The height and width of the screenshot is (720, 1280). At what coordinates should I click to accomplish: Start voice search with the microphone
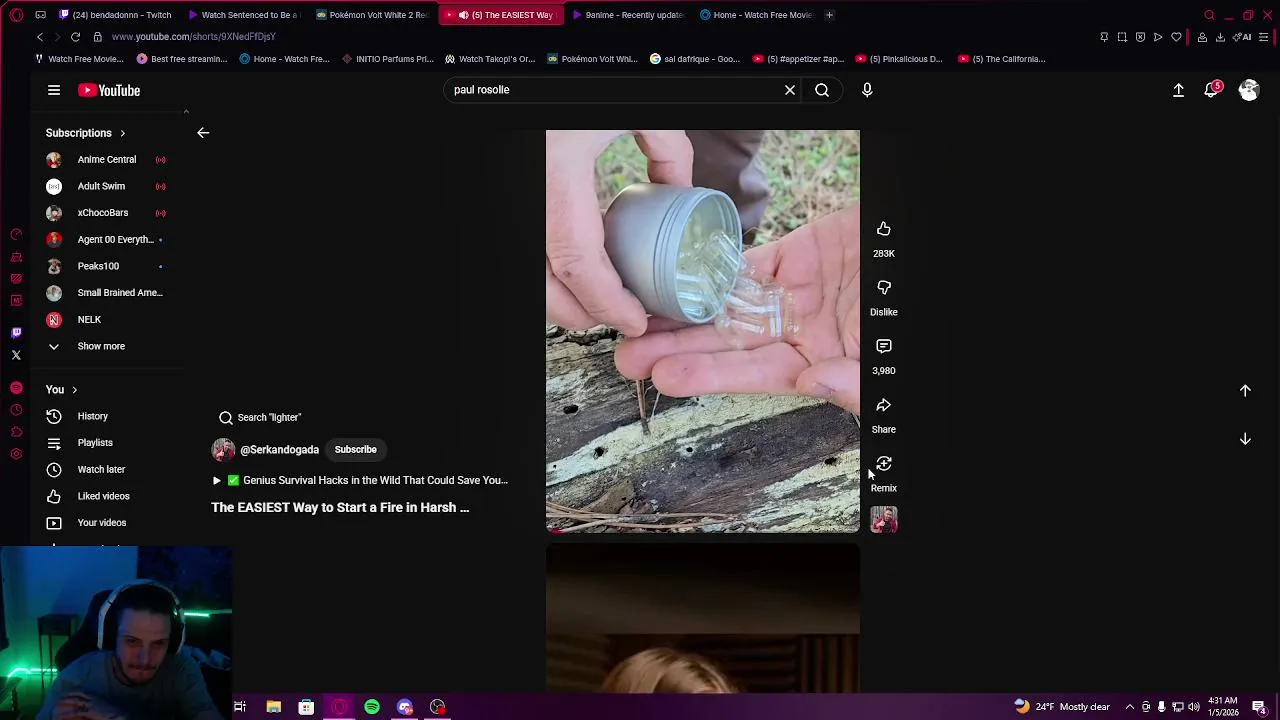pyautogui.click(x=867, y=90)
